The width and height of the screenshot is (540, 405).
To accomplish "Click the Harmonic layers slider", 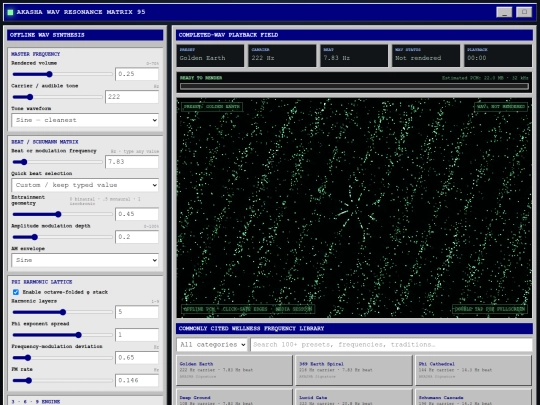I will click(x=63, y=312).
